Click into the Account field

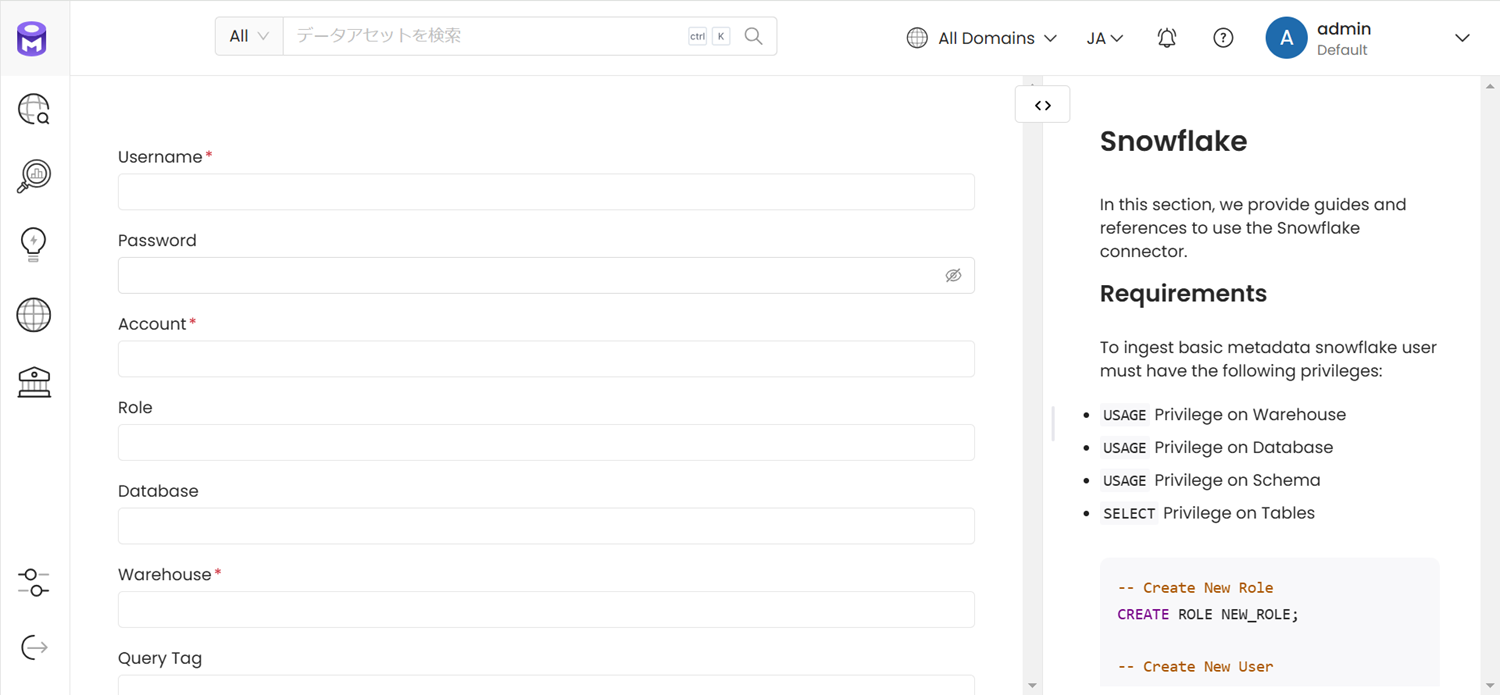[546, 359]
